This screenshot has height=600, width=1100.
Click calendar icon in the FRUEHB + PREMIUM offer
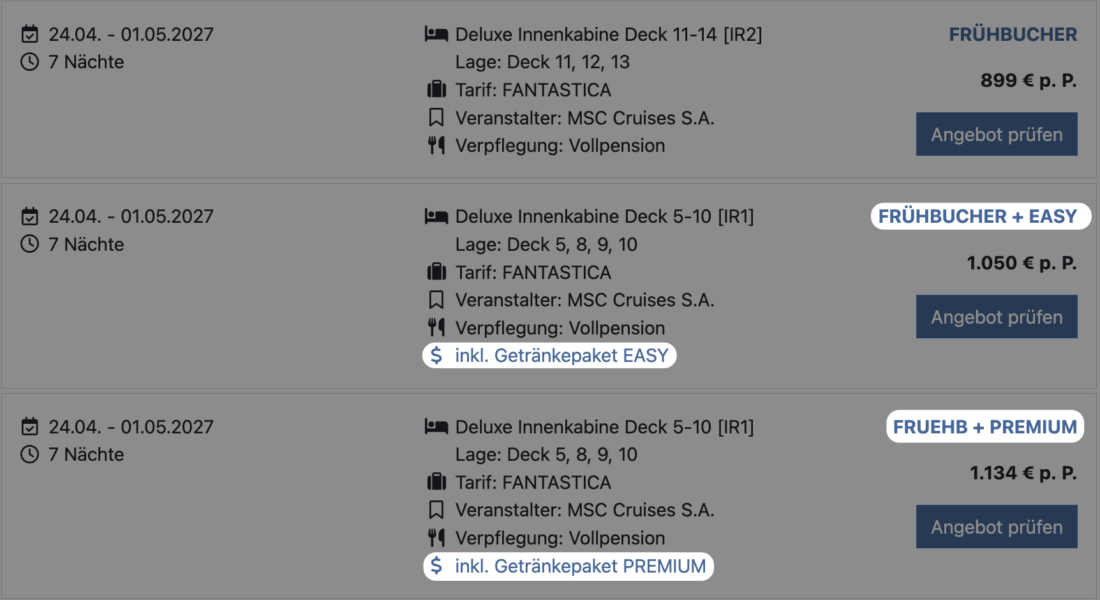29,427
